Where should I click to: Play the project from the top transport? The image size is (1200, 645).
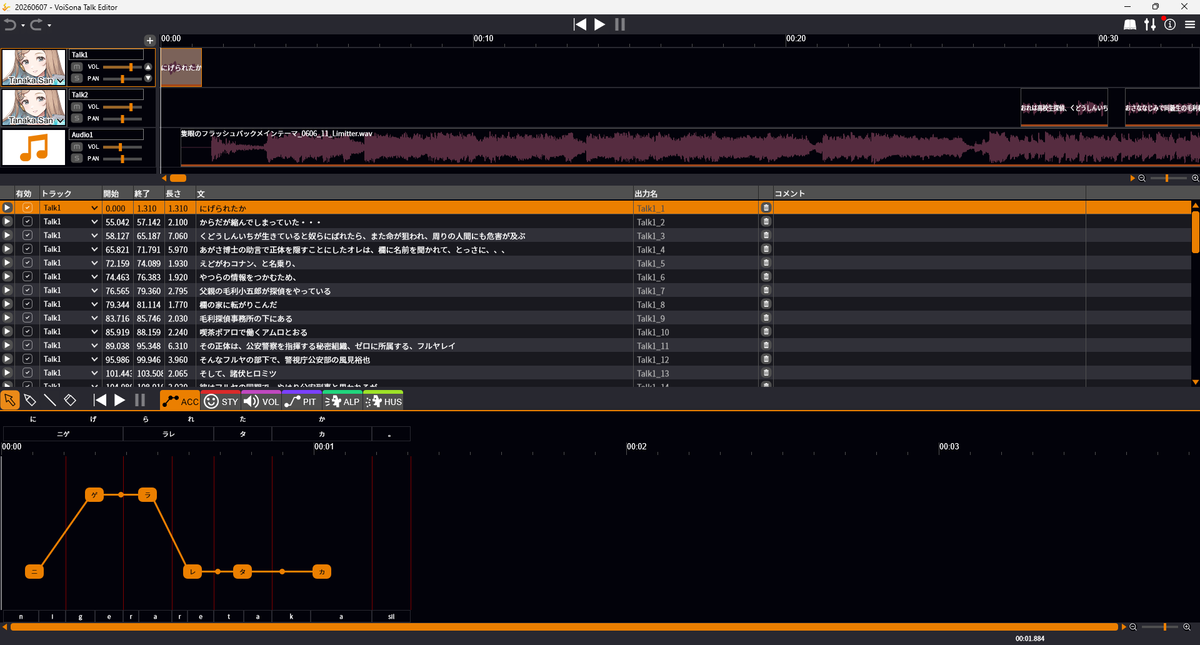600,24
